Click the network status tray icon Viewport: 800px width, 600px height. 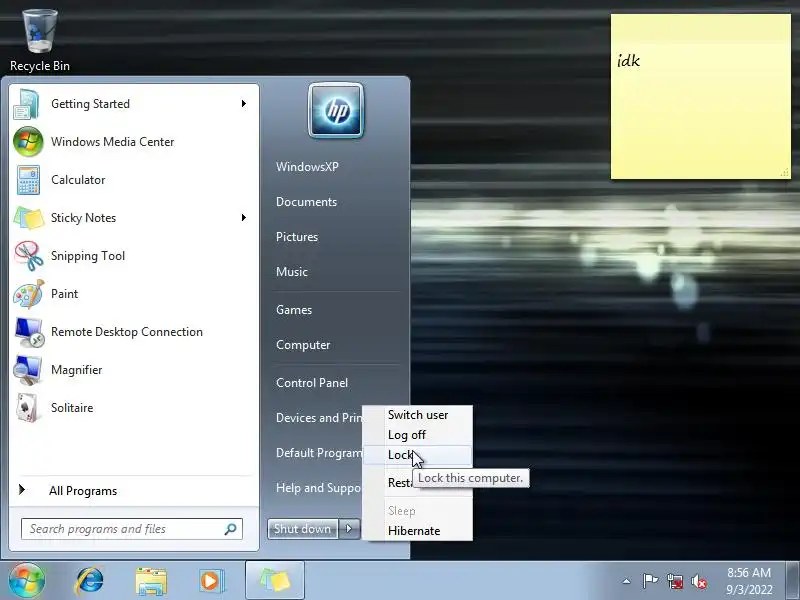674,581
